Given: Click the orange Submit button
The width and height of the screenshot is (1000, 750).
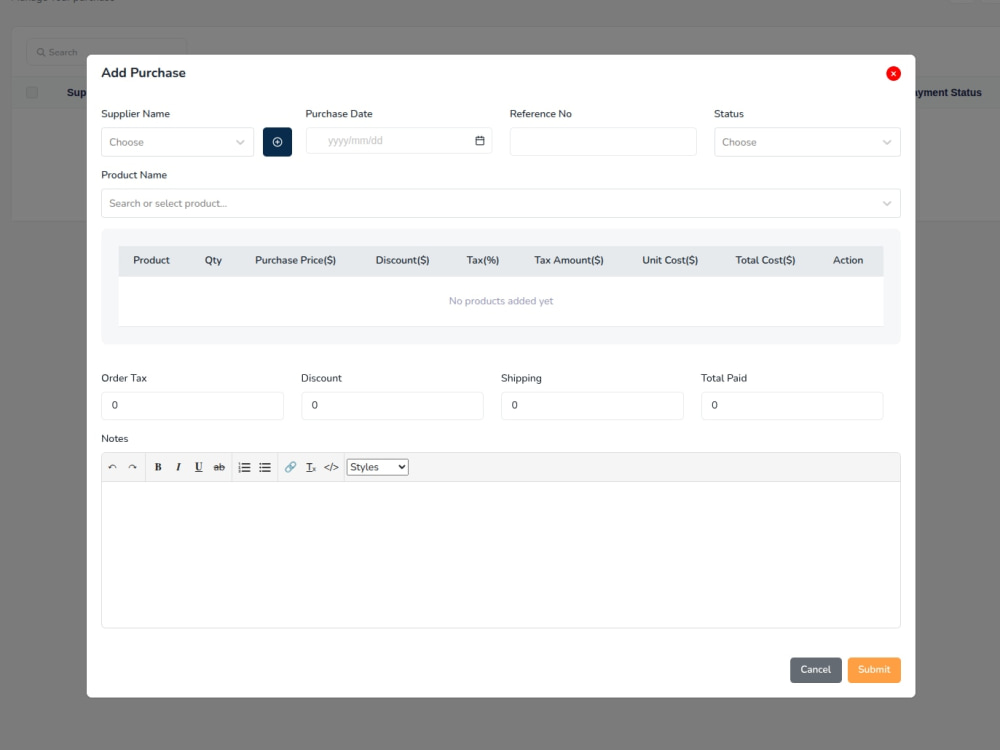Looking at the screenshot, I should pyautogui.click(x=874, y=670).
